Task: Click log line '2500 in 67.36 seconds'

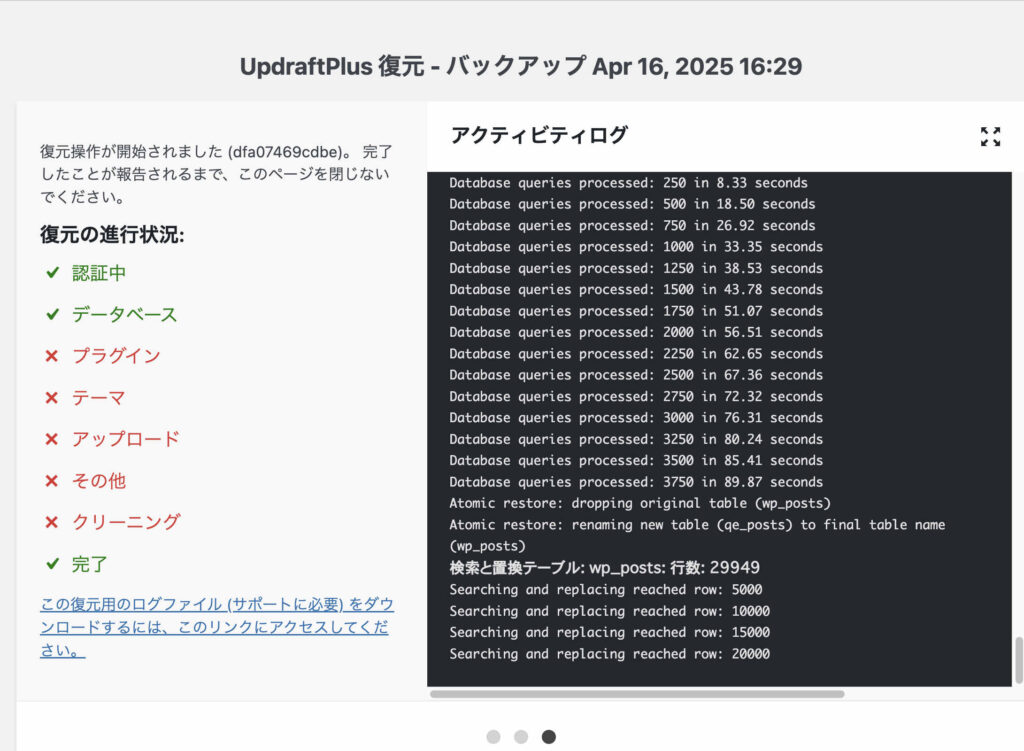Action: [x=636, y=375]
